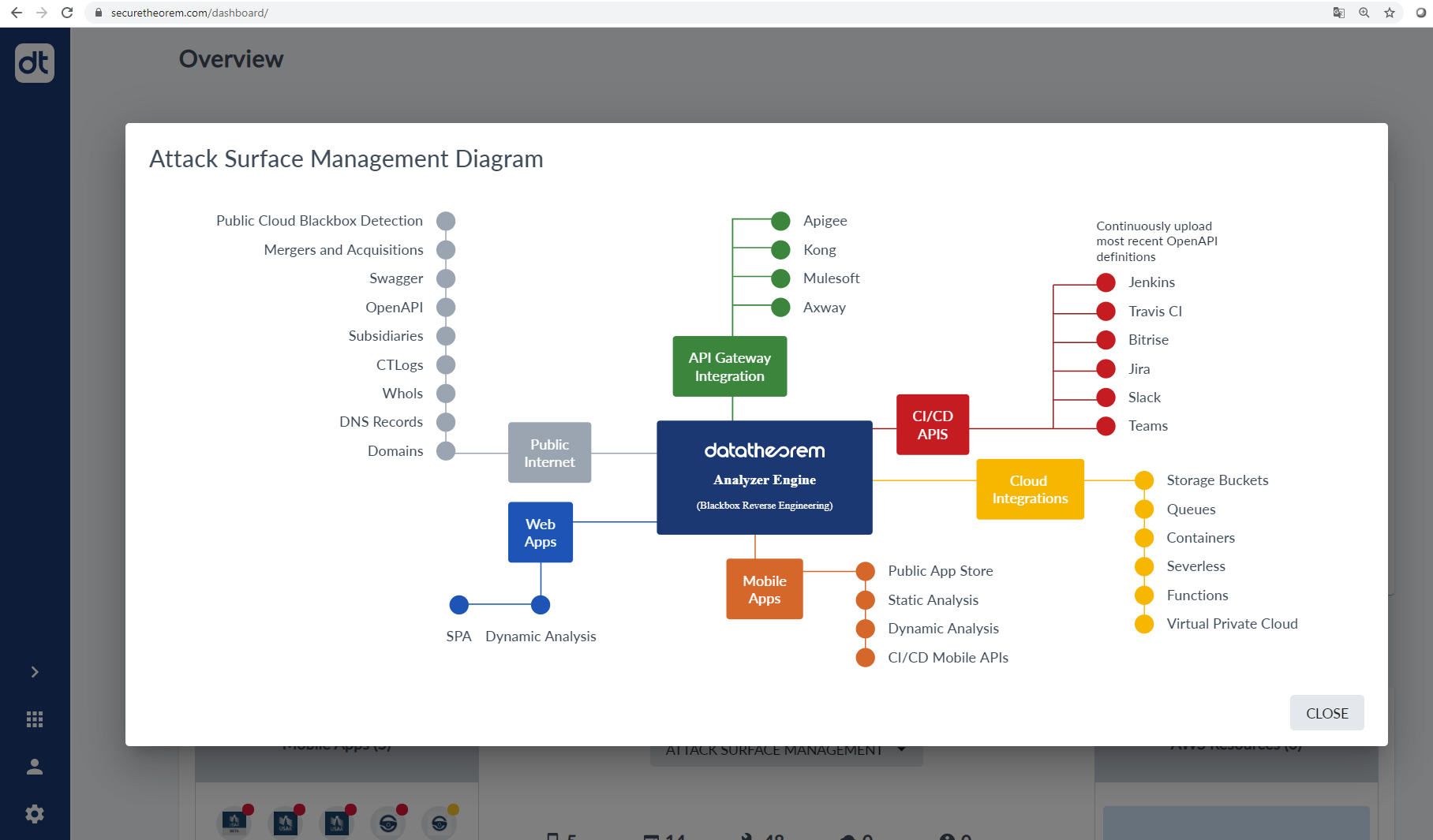Open the user profile icon in sidebar
Screen dimensions: 1433x840
tap(35, 767)
